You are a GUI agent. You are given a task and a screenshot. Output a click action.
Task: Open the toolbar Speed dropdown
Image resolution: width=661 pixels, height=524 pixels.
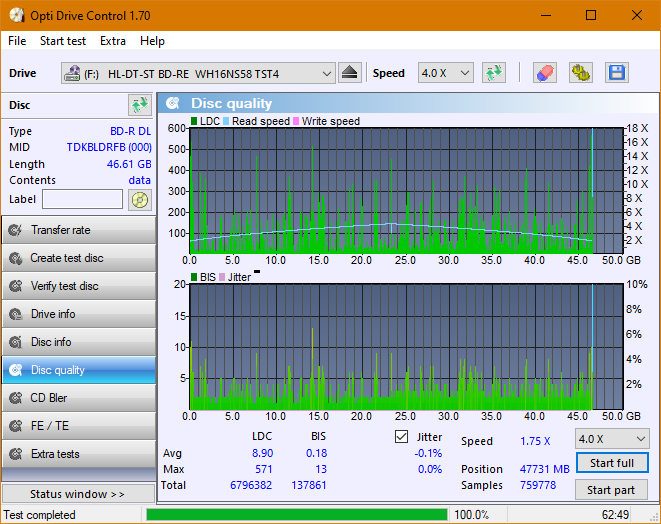(x=445, y=73)
